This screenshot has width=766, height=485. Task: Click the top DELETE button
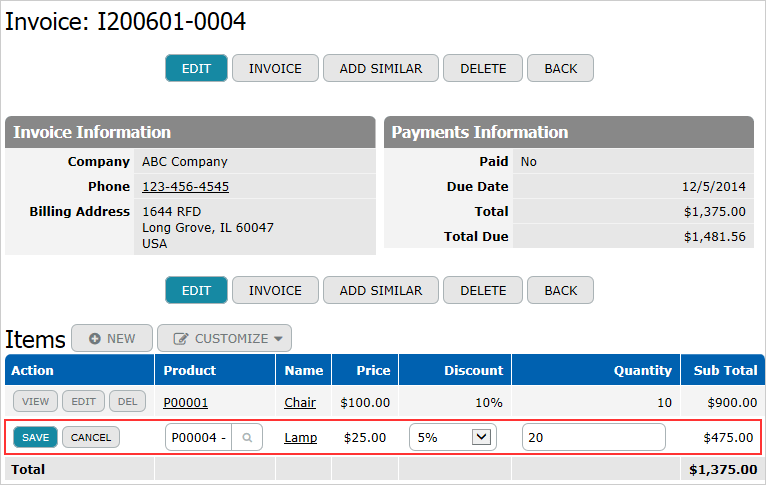tap(483, 68)
